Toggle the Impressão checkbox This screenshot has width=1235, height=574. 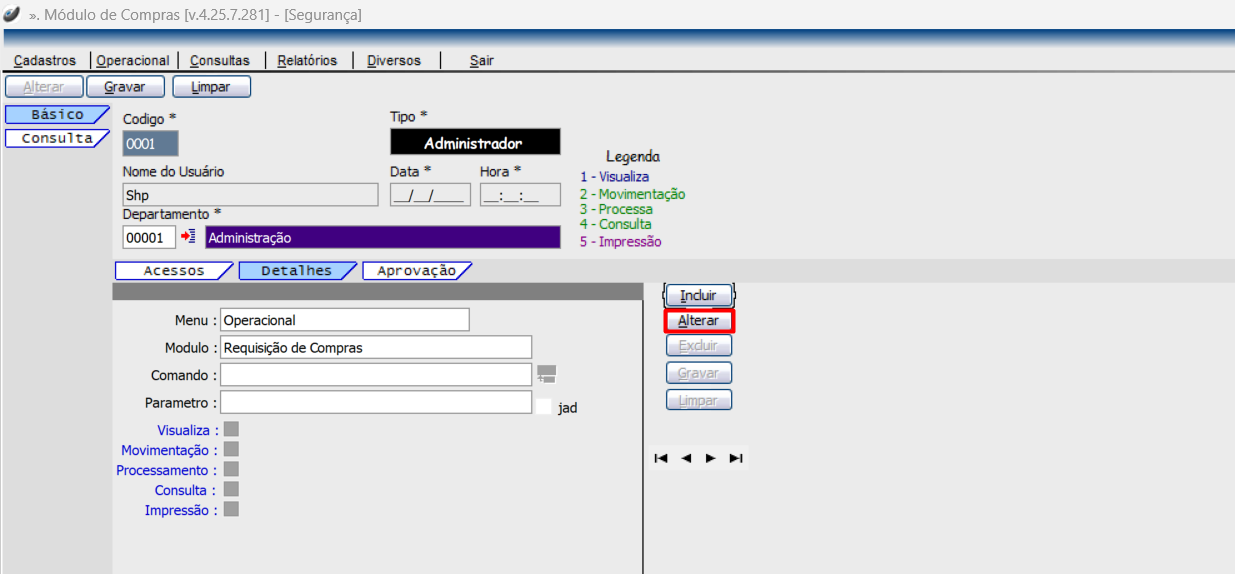pyautogui.click(x=231, y=509)
